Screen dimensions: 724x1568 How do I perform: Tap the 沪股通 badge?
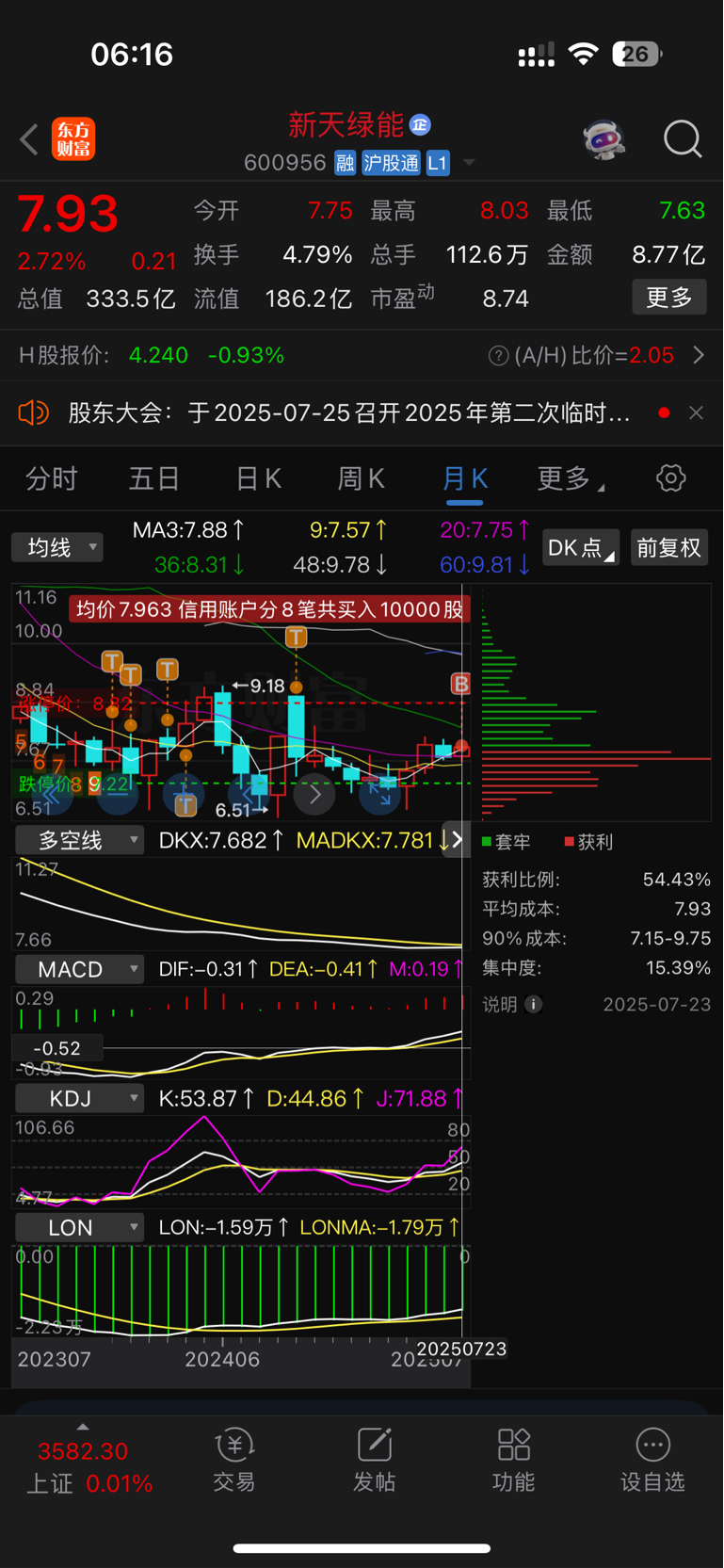tap(391, 163)
